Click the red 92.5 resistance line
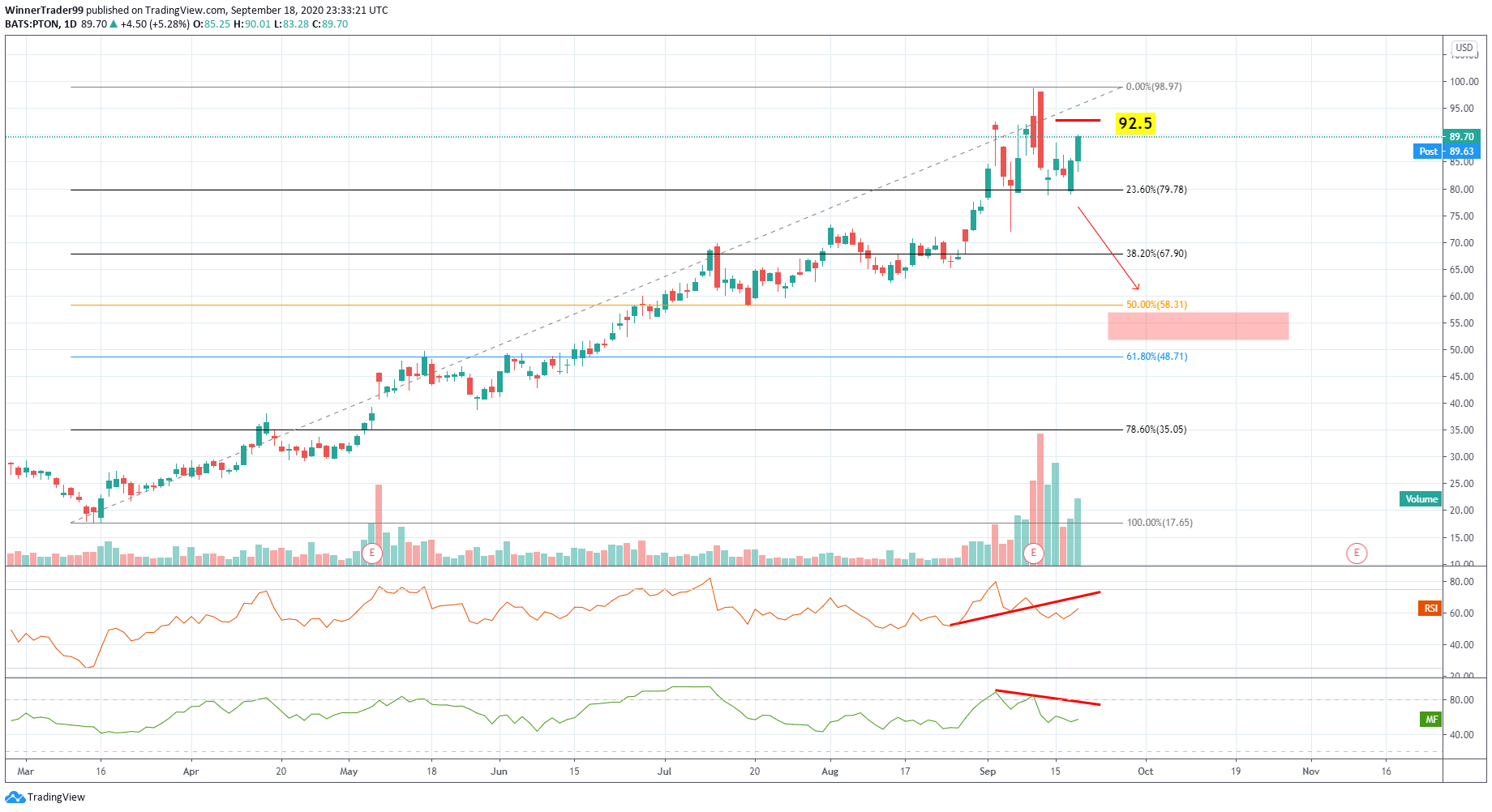Screen dimensions: 1492x812 (x=1078, y=121)
